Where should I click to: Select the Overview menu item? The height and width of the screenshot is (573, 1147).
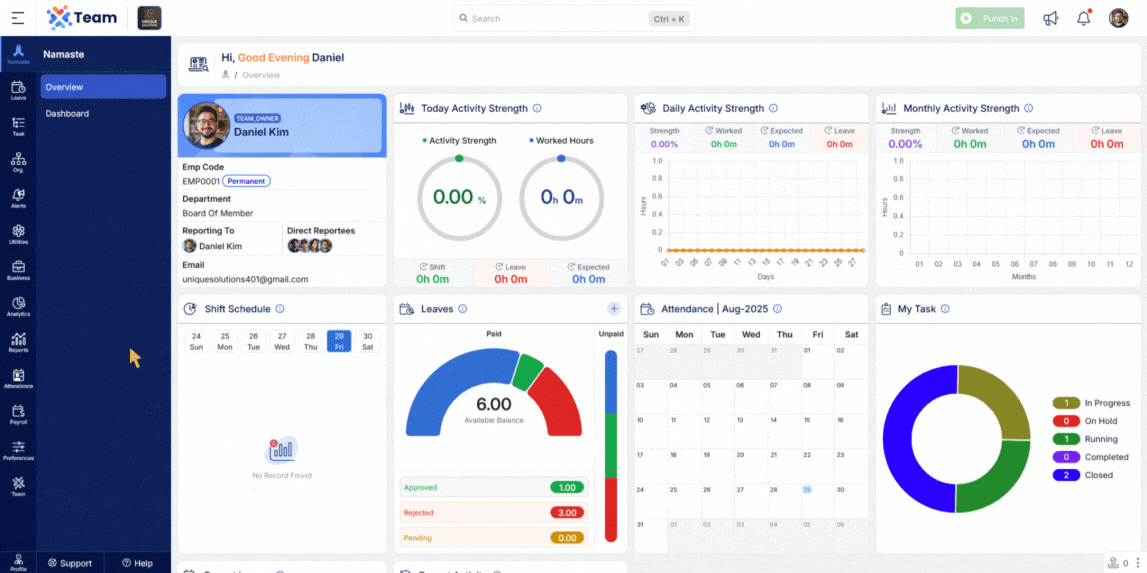click(x=103, y=87)
